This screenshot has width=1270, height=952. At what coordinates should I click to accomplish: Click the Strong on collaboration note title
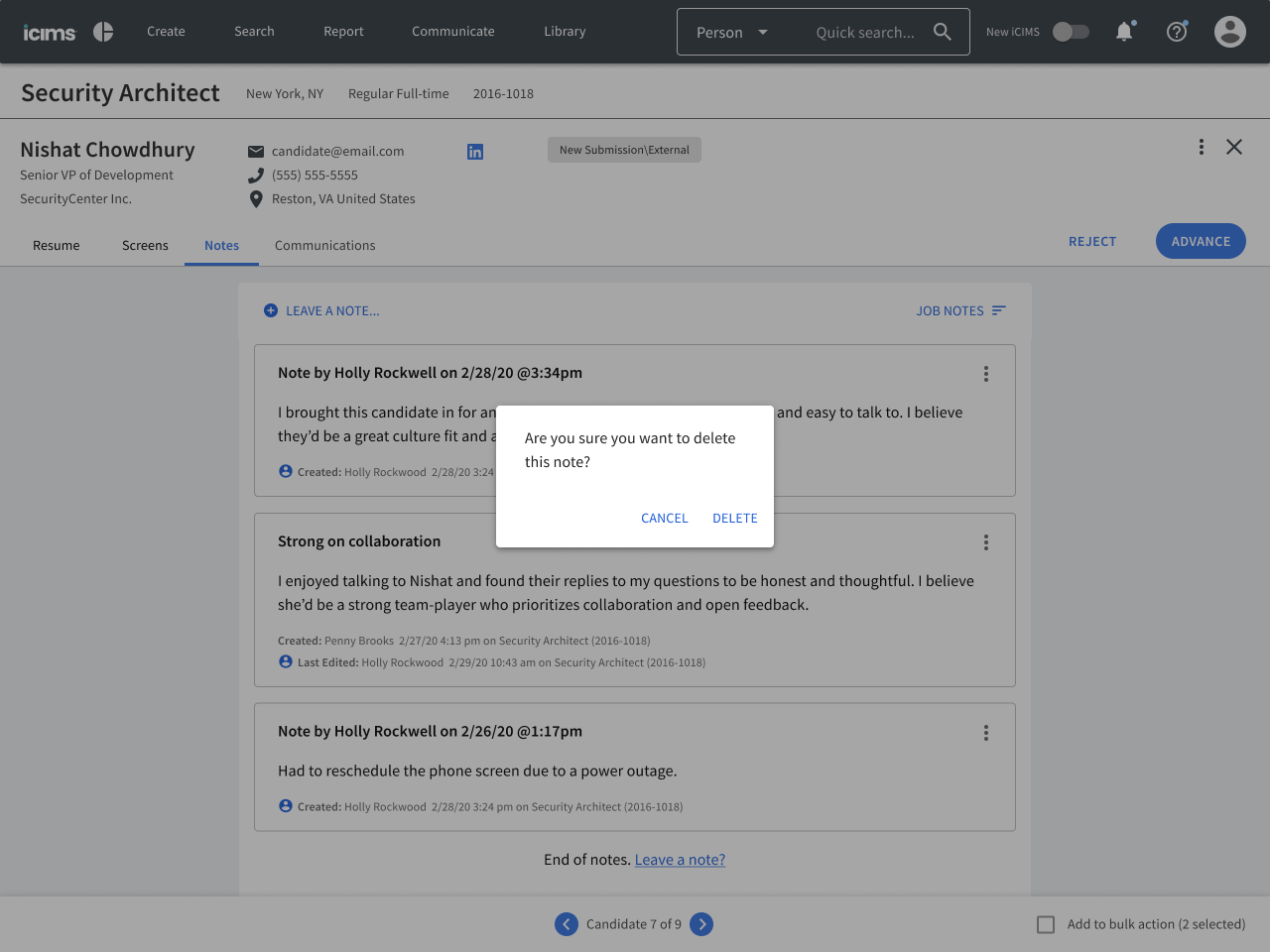[x=359, y=541]
